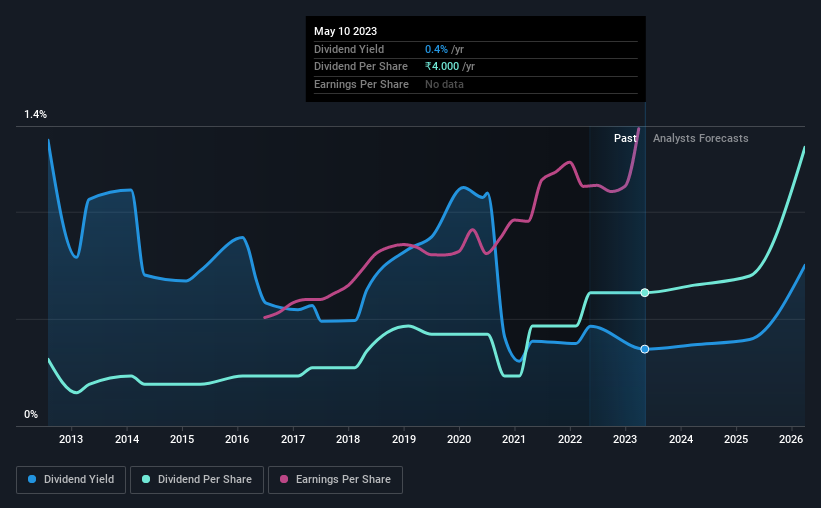The image size is (821, 508).
Task: Click the blue Dividend Yield legend dot
Action: click(x=32, y=479)
